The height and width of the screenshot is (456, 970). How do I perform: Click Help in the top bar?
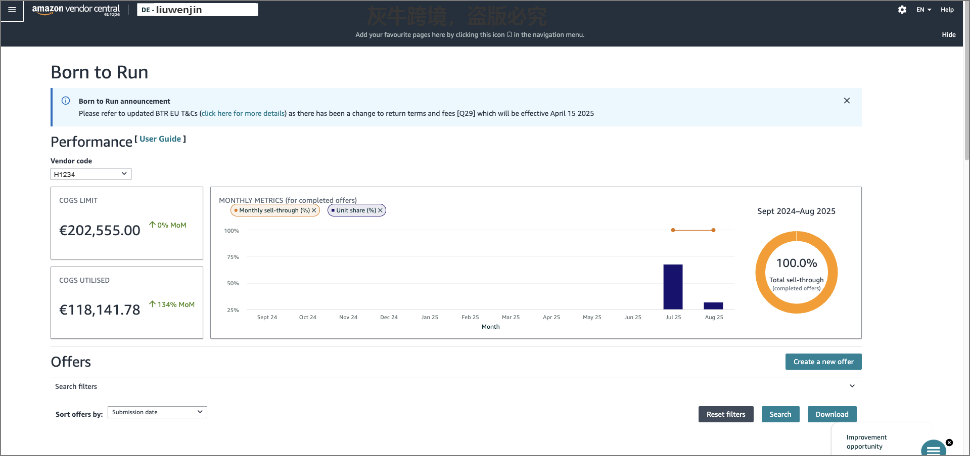coord(946,9)
